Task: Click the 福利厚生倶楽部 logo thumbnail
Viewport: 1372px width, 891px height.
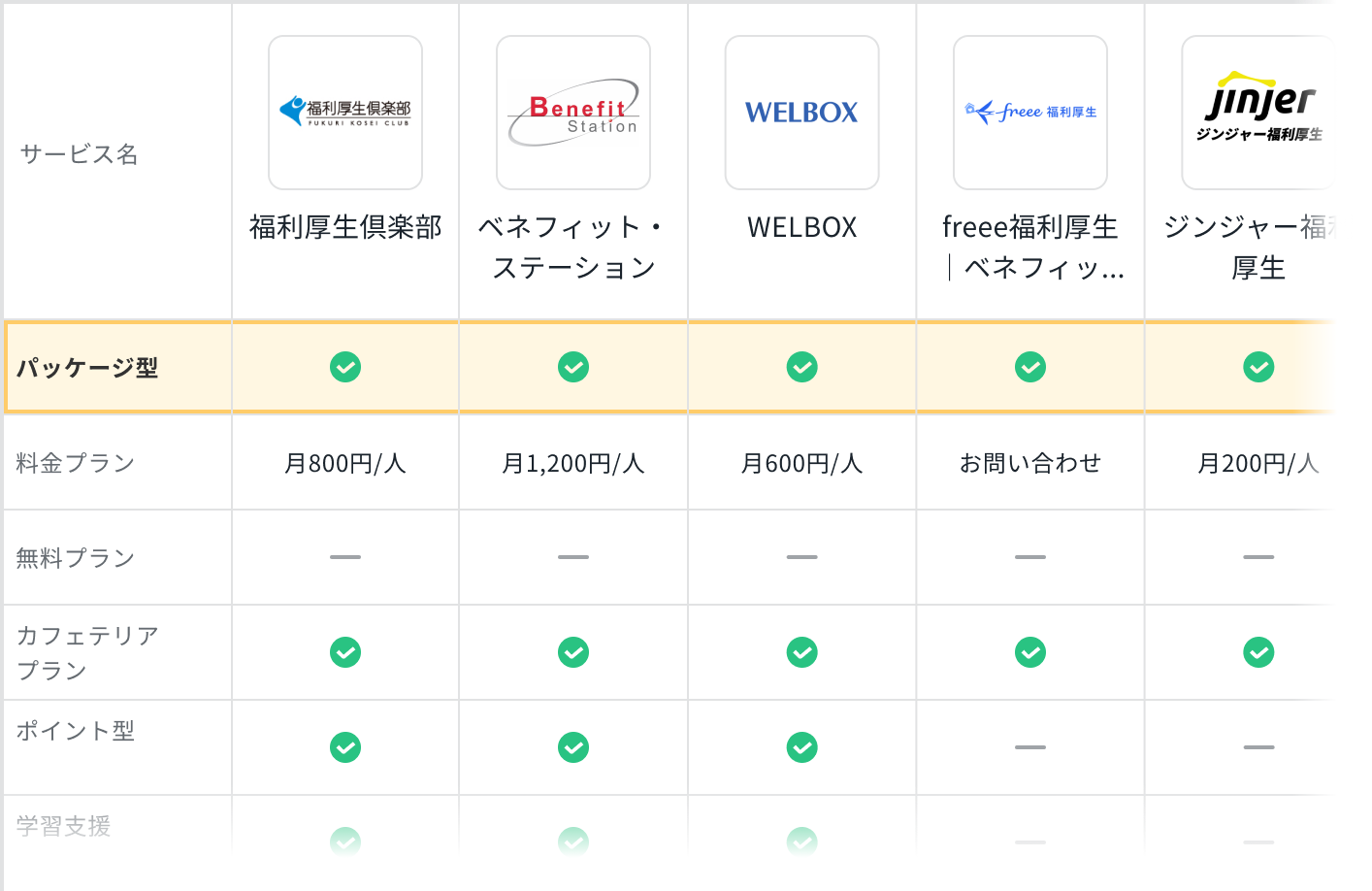Action: [345, 113]
